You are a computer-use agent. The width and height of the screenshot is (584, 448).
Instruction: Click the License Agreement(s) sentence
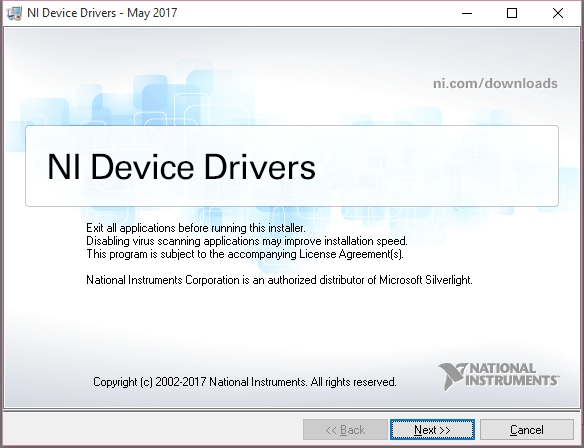tap(245, 254)
